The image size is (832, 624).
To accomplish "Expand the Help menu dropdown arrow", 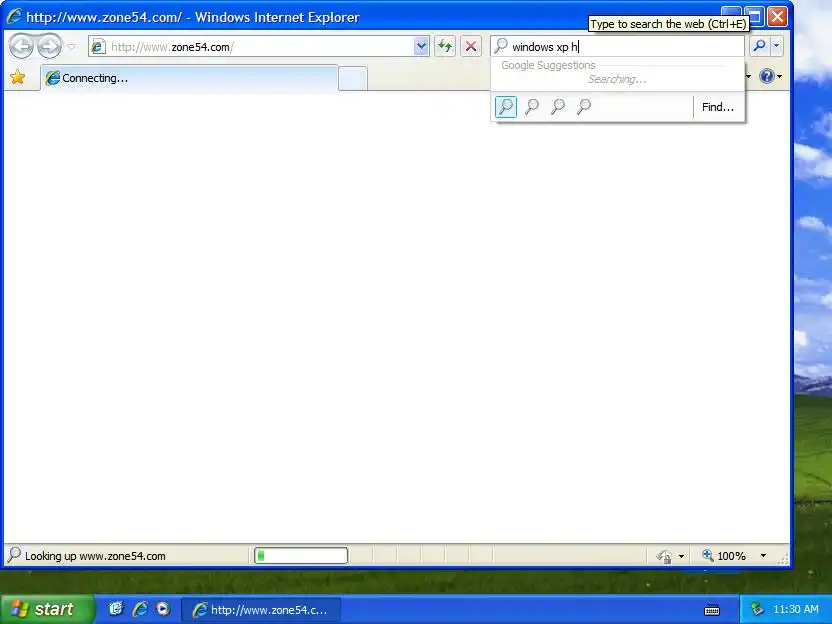I will [x=779, y=77].
